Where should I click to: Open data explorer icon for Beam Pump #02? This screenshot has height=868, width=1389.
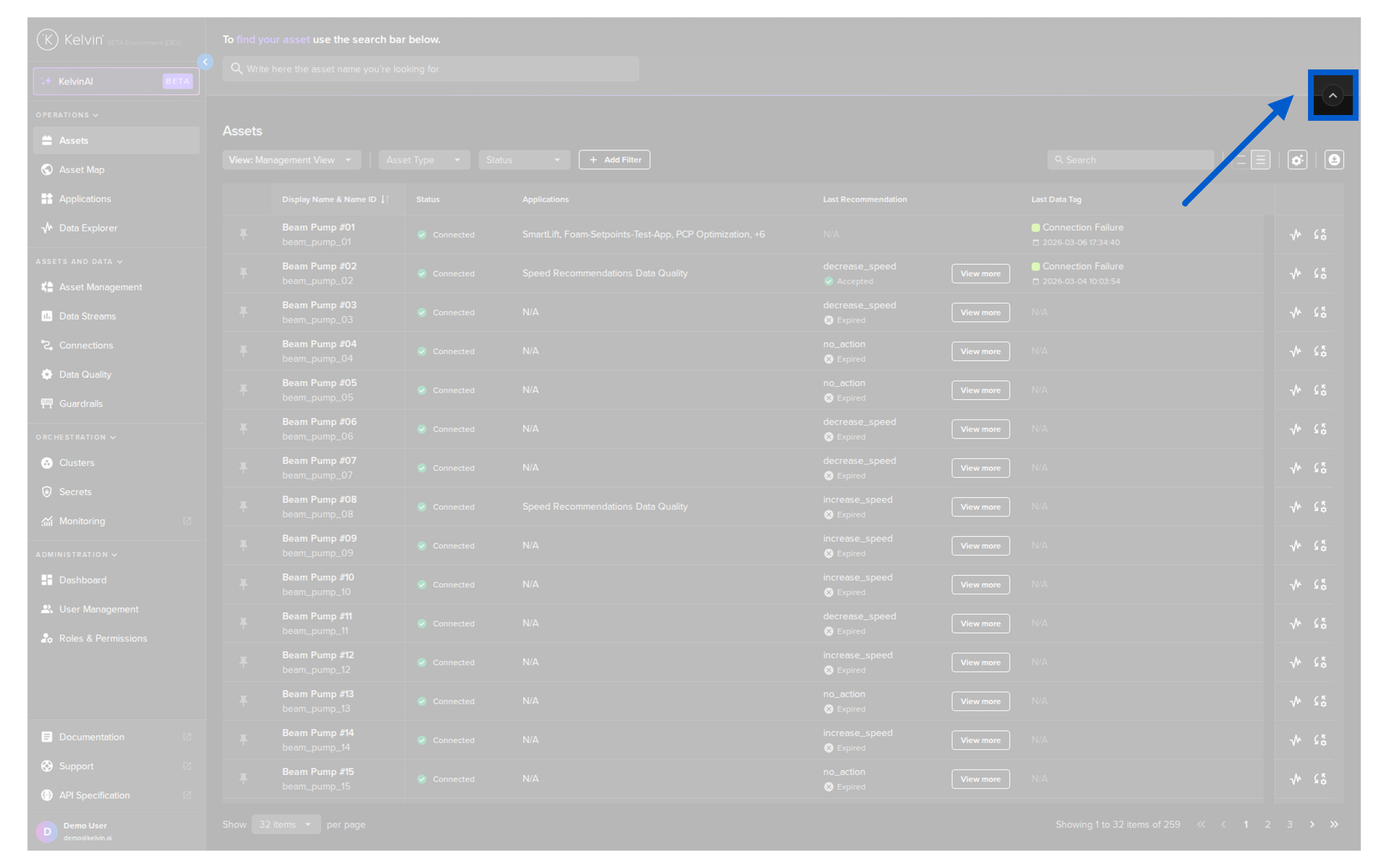coord(1296,273)
